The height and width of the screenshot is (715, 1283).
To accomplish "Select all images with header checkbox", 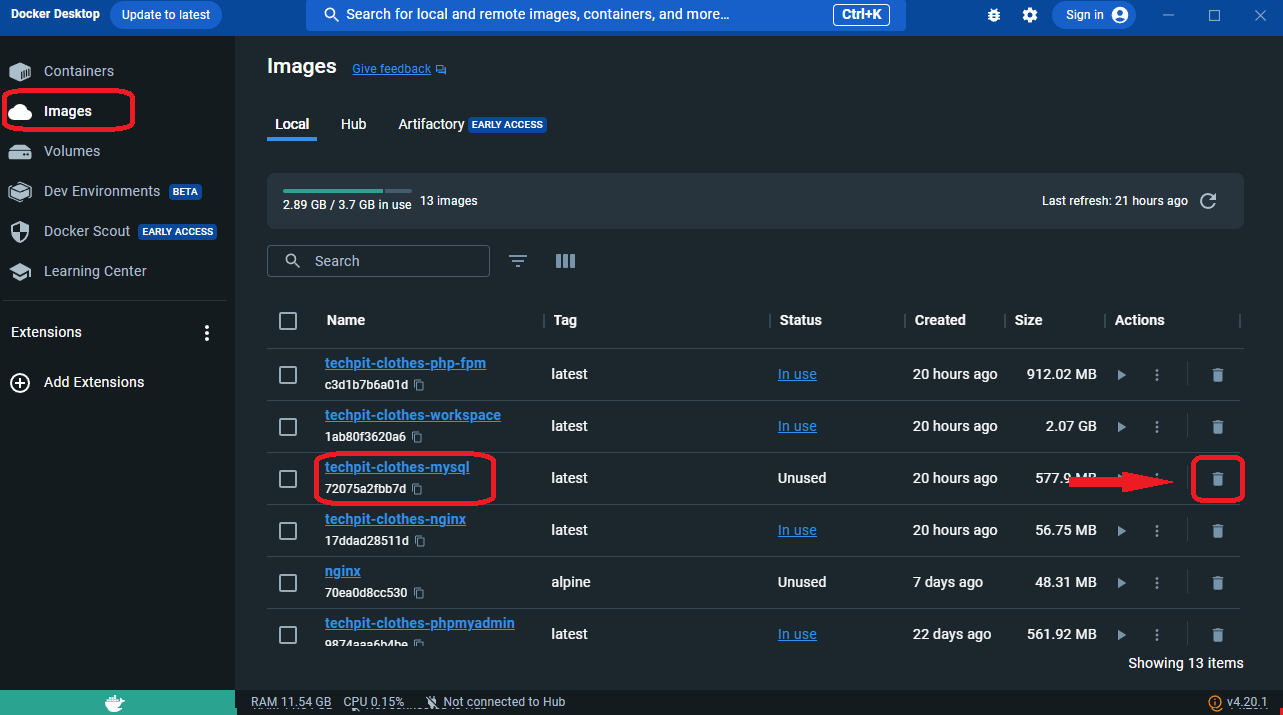I will point(288,321).
